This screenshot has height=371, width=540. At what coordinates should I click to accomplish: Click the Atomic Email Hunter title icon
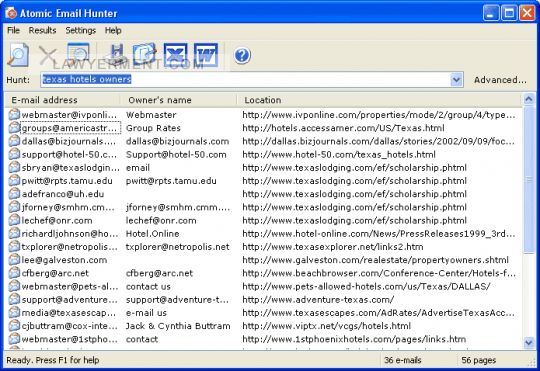11,13
